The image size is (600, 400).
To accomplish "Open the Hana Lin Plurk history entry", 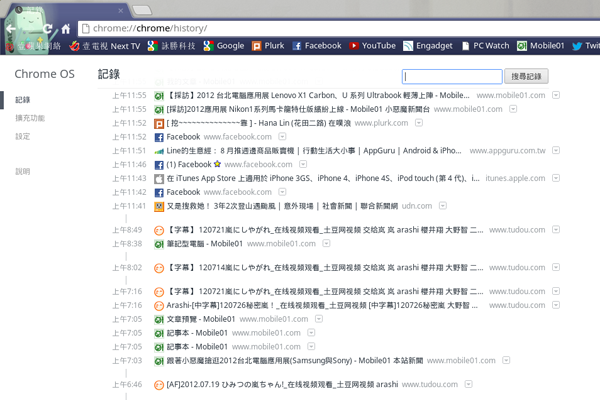I will click(x=259, y=123).
